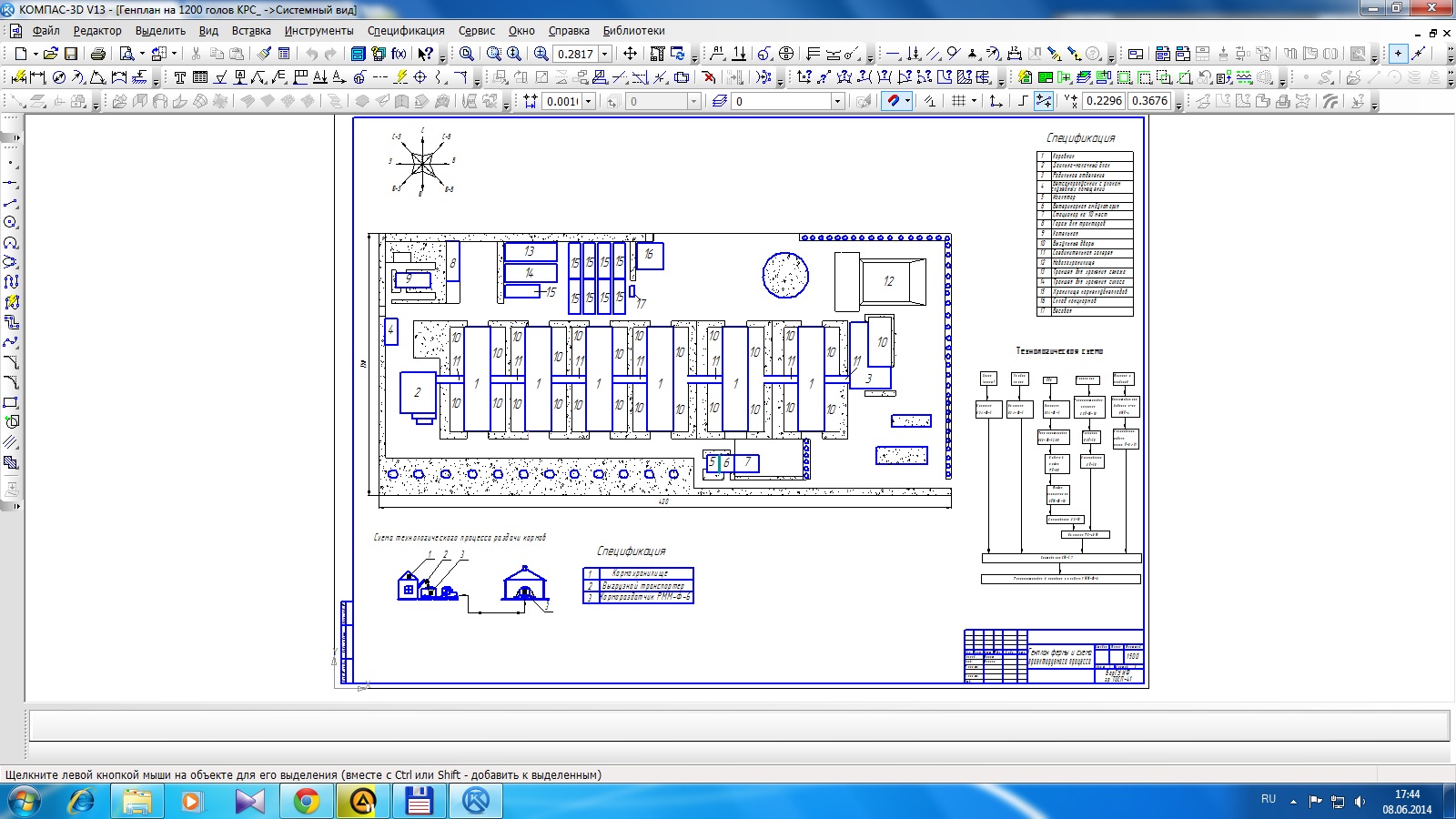This screenshot has width=1456, height=819.
Task: Open the cursor step 0.001 dropdown
Action: pos(589,101)
